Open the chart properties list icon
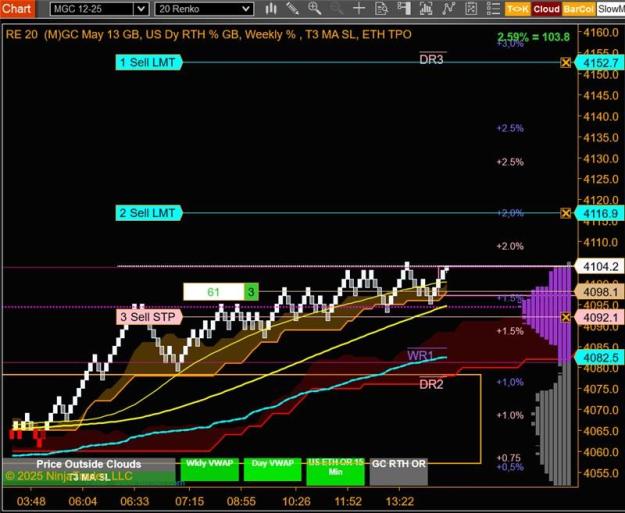625x513 pixels. tap(493, 9)
